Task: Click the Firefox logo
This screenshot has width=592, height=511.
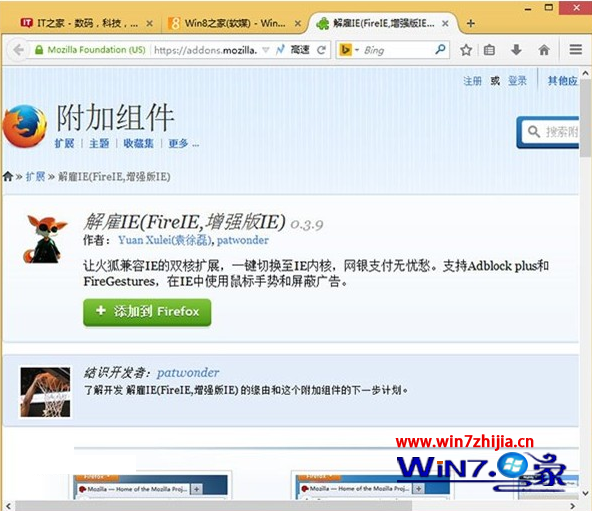Action: tap(25, 126)
